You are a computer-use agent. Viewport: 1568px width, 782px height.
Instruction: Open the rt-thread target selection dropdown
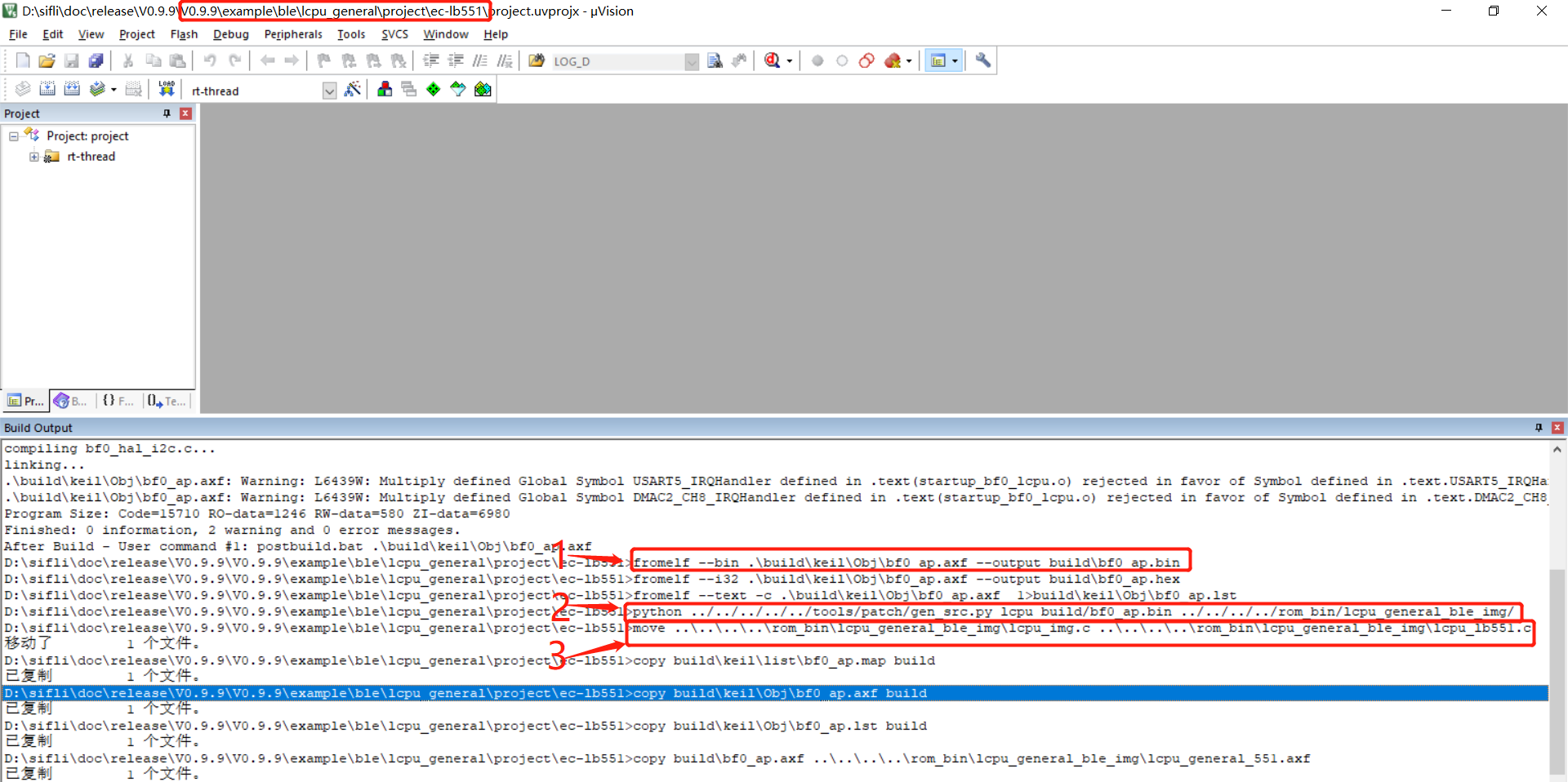(x=329, y=91)
